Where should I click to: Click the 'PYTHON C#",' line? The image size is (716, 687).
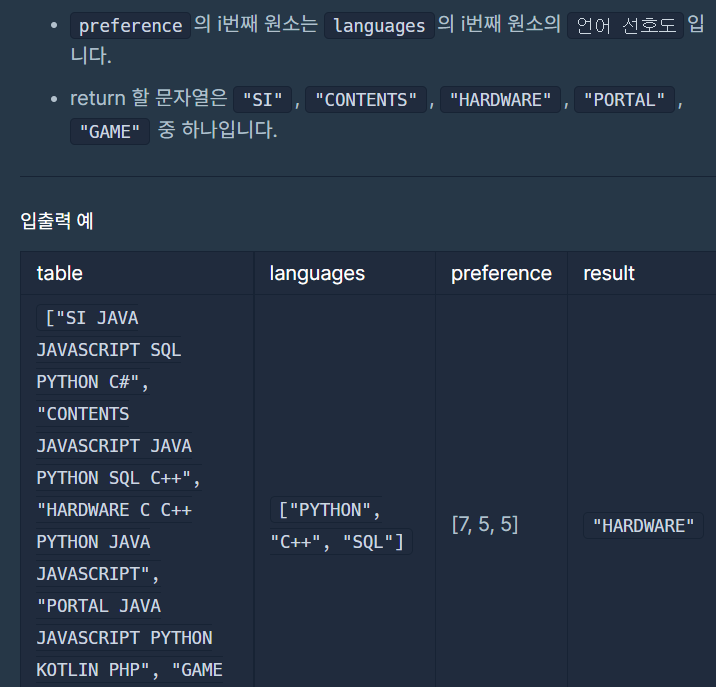pos(93,382)
